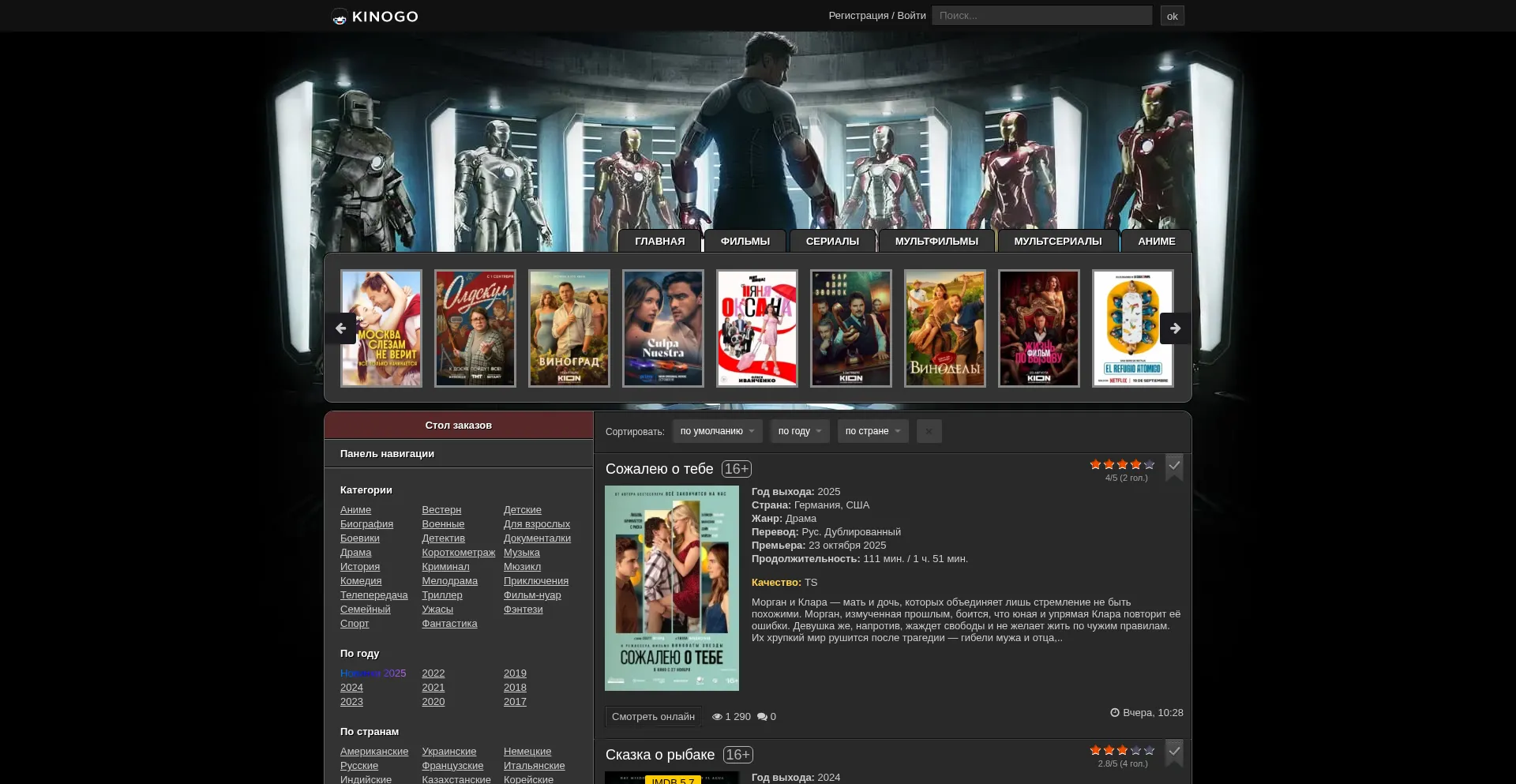Filter by year 2017
The height and width of the screenshot is (784, 1516).
(x=515, y=702)
